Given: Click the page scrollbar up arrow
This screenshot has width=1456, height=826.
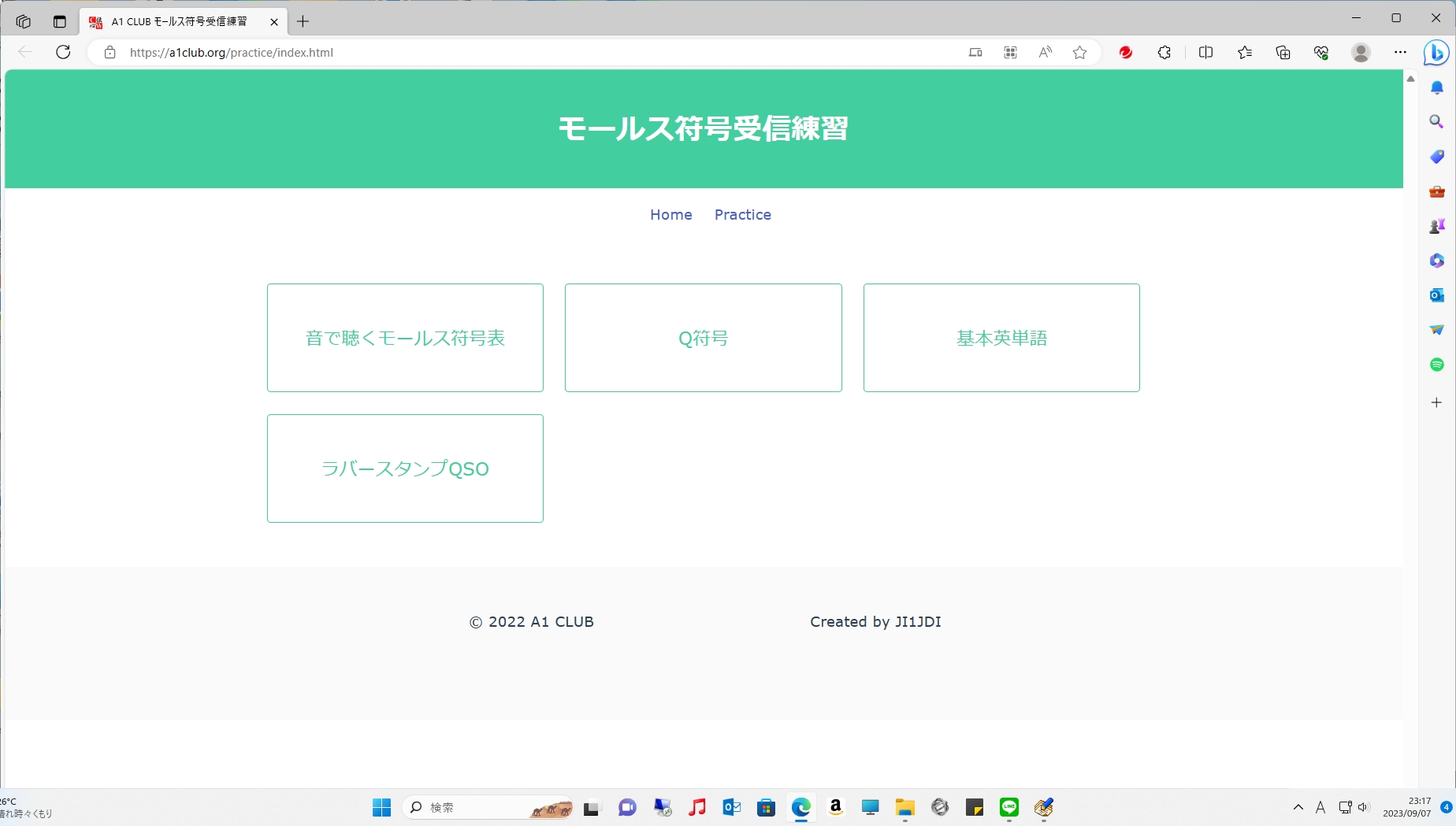Looking at the screenshot, I should point(1410,79).
